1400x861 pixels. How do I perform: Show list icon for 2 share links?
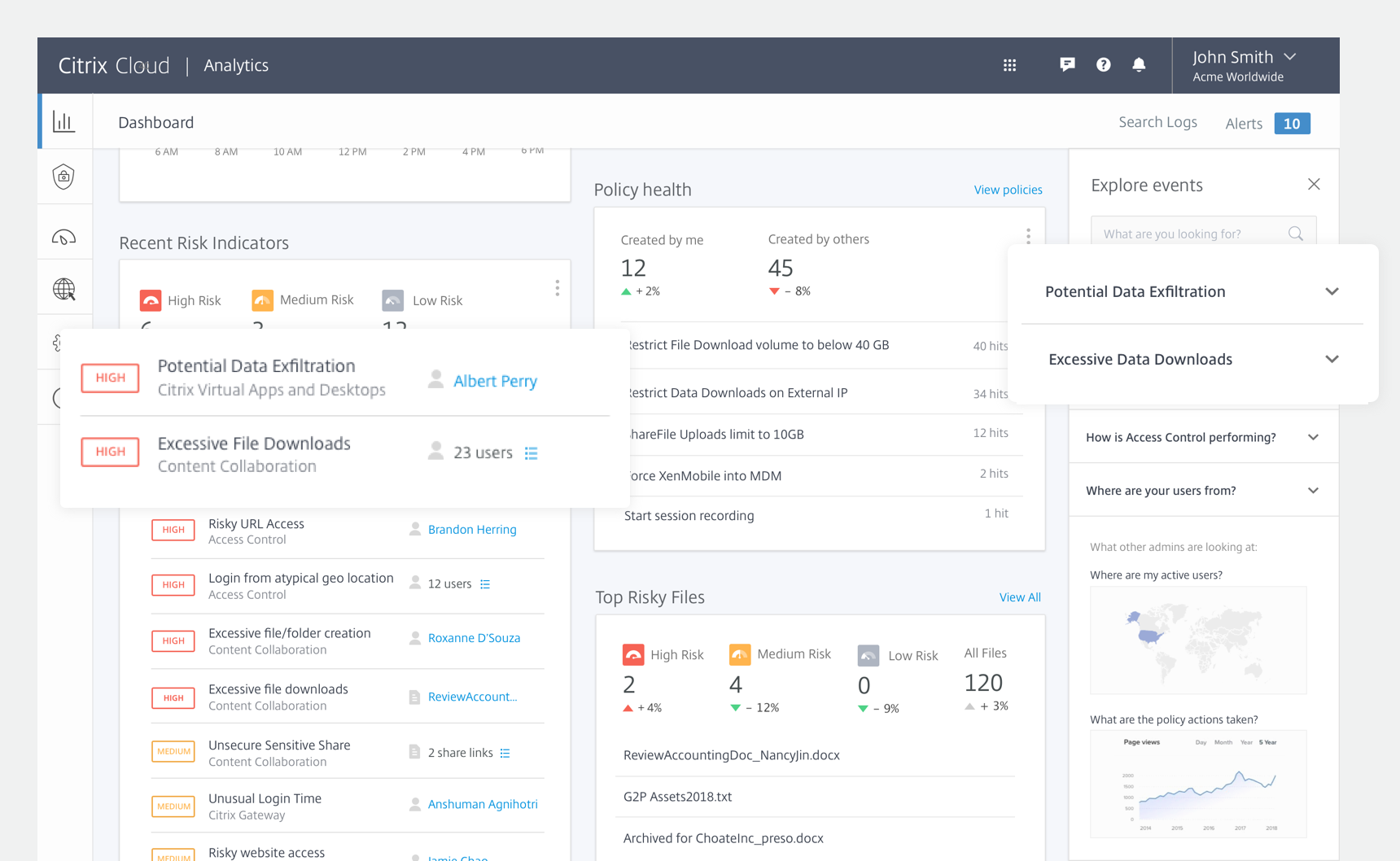coord(505,754)
